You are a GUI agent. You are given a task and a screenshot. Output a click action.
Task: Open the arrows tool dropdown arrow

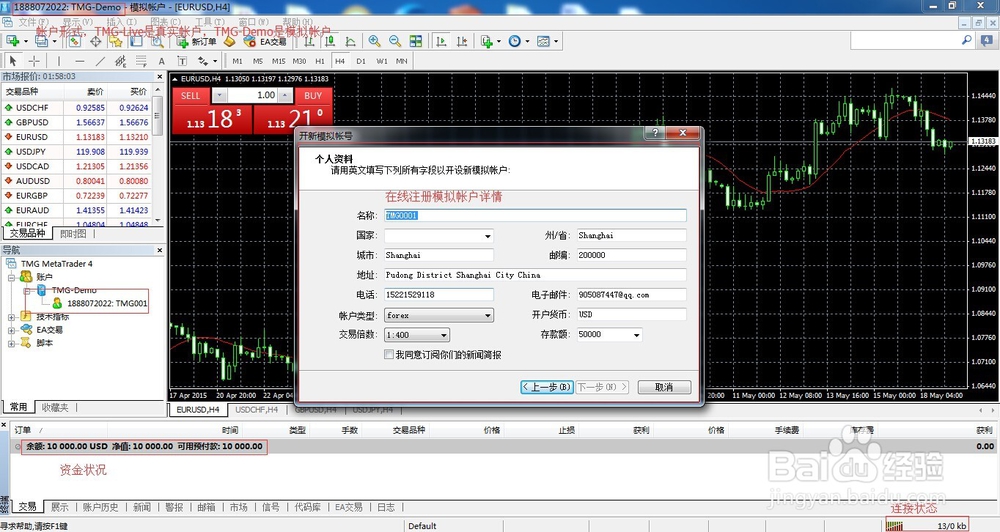pyautogui.click(x=215, y=61)
